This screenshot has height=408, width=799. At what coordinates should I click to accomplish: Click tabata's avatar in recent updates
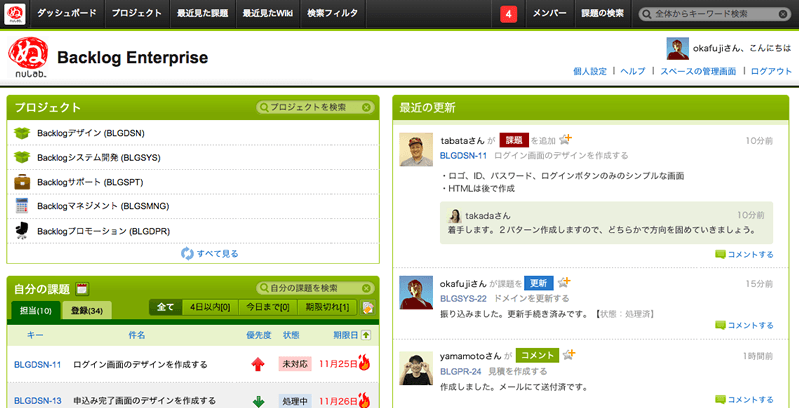tap(416, 150)
